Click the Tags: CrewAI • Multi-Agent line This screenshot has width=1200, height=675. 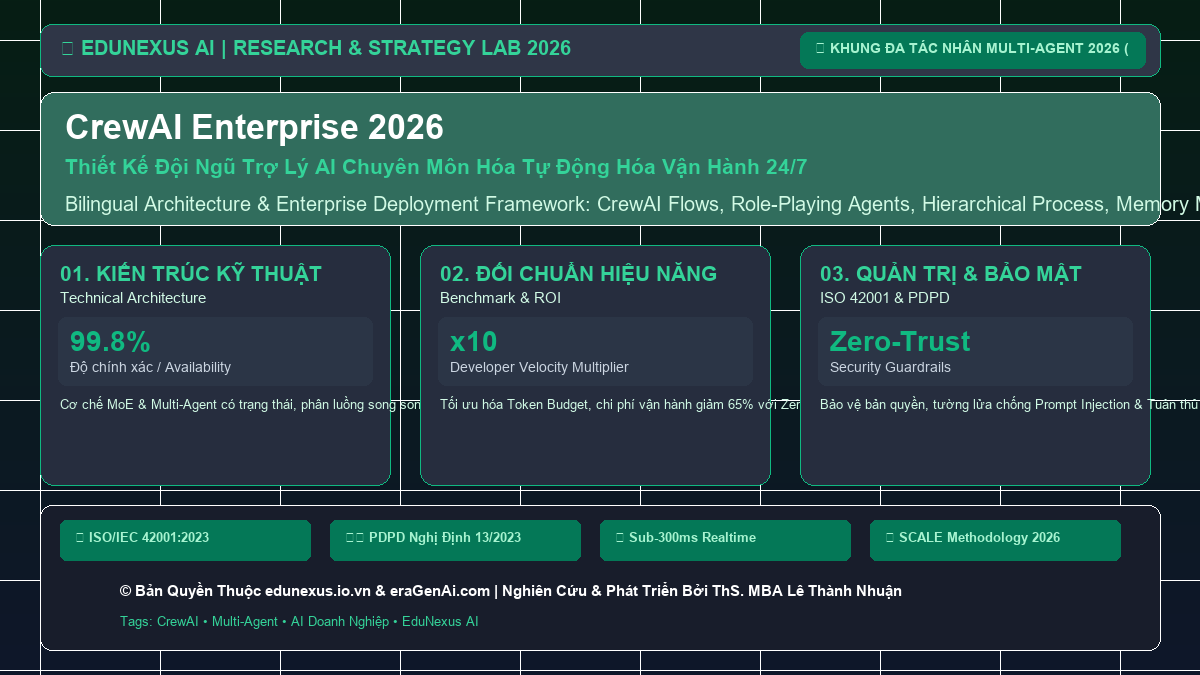pos(299,622)
